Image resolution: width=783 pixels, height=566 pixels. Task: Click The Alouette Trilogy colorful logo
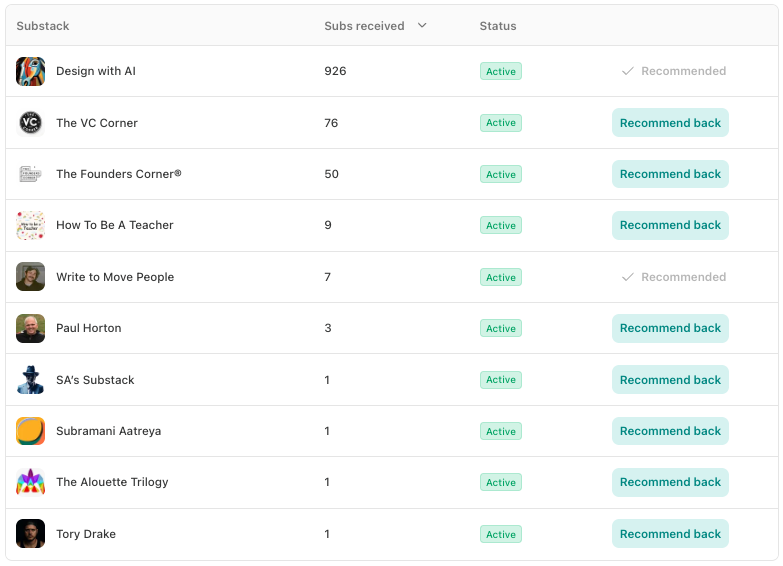click(31, 482)
